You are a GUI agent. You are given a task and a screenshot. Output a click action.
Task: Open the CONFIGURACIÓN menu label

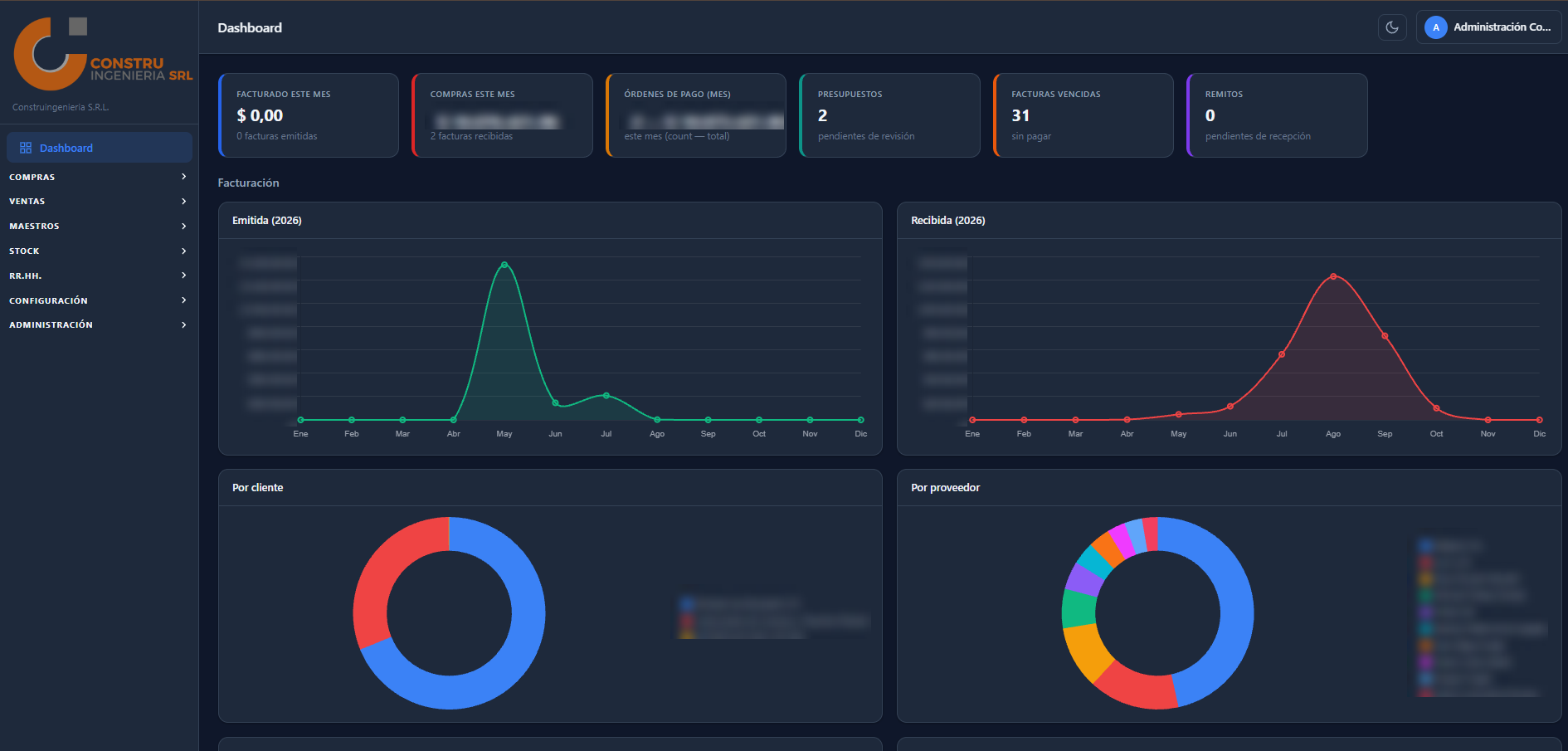click(48, 300)
